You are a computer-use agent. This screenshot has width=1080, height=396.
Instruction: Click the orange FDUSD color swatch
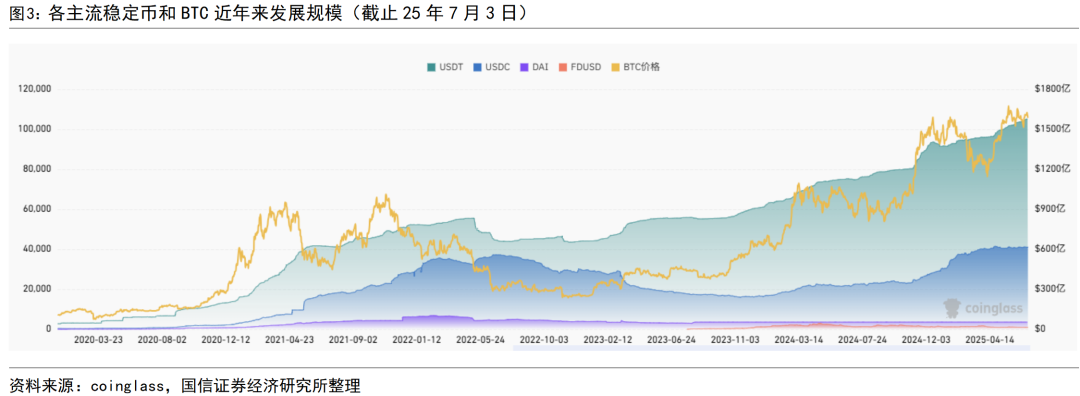coord(562,67)
